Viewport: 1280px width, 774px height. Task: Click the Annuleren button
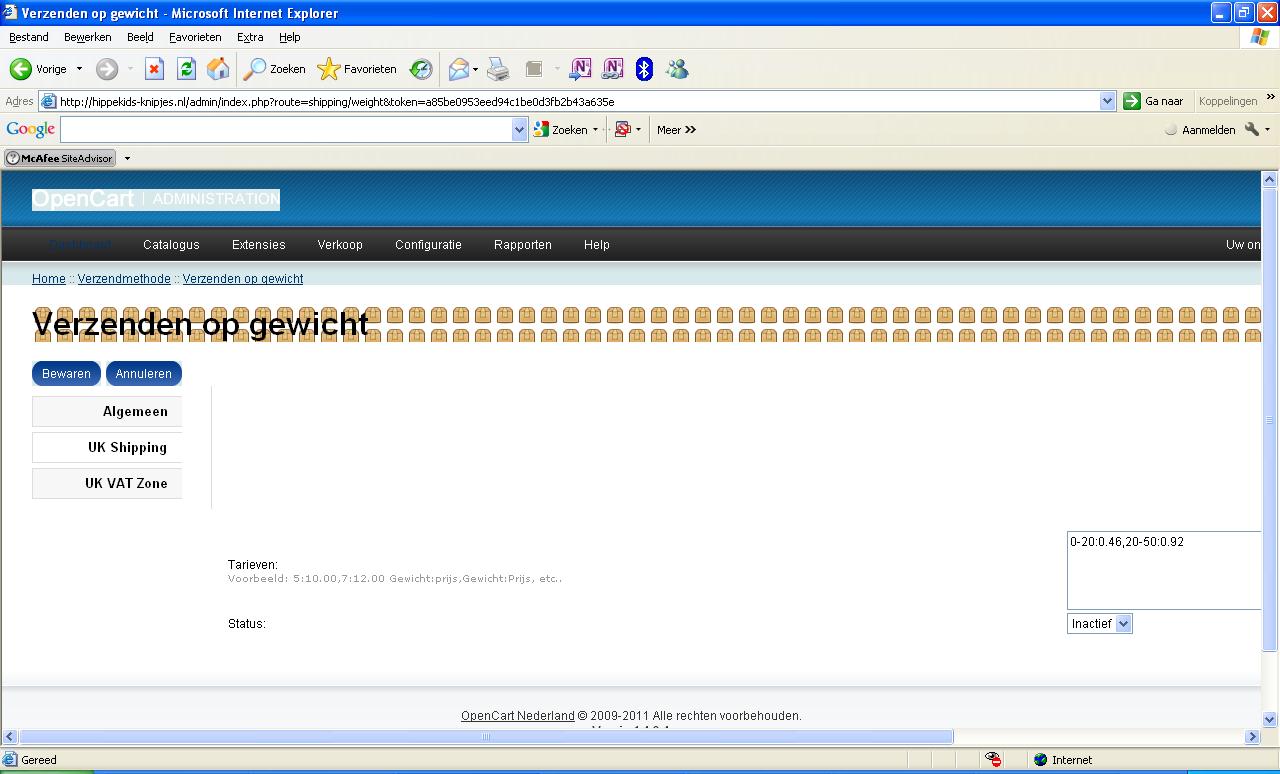[x=143, y=373]
